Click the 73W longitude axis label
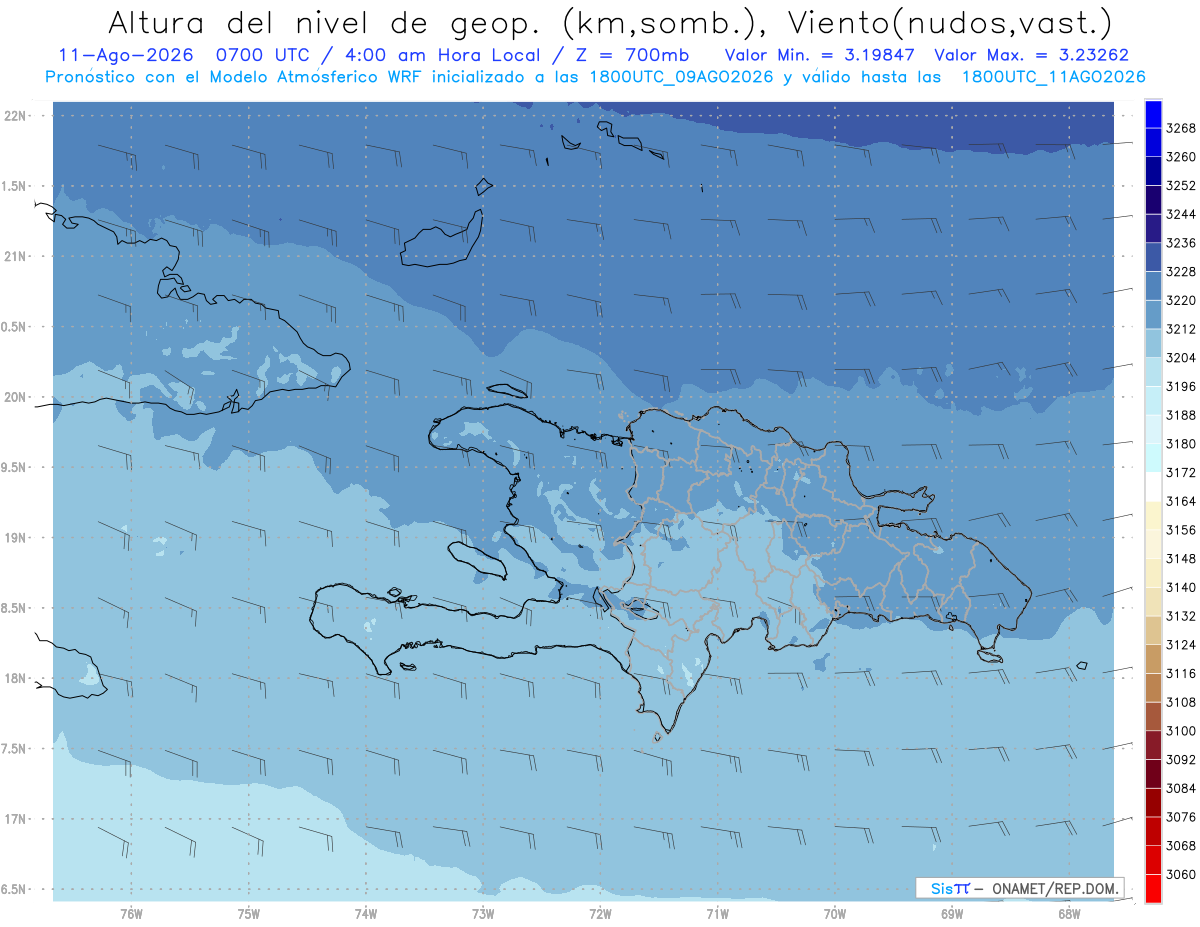The height and width of the screenshot is (927, 1200). (483, 914)
